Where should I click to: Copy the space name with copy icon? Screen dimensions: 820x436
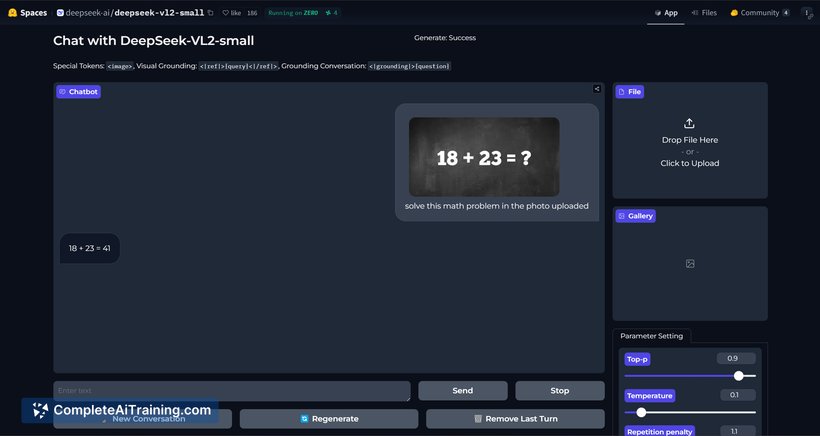point(210,13)
